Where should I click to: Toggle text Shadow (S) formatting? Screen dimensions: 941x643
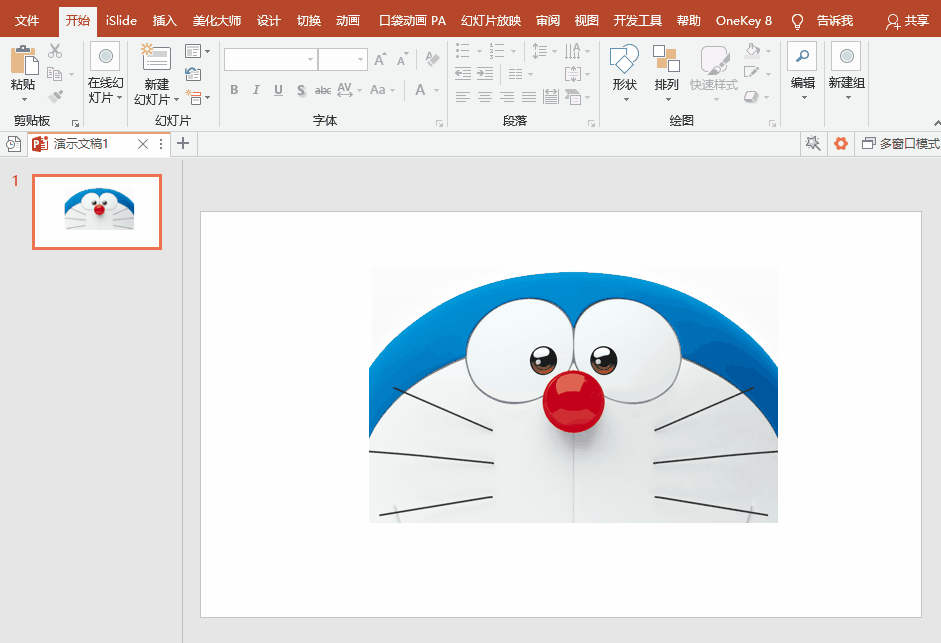coord(301,91)
